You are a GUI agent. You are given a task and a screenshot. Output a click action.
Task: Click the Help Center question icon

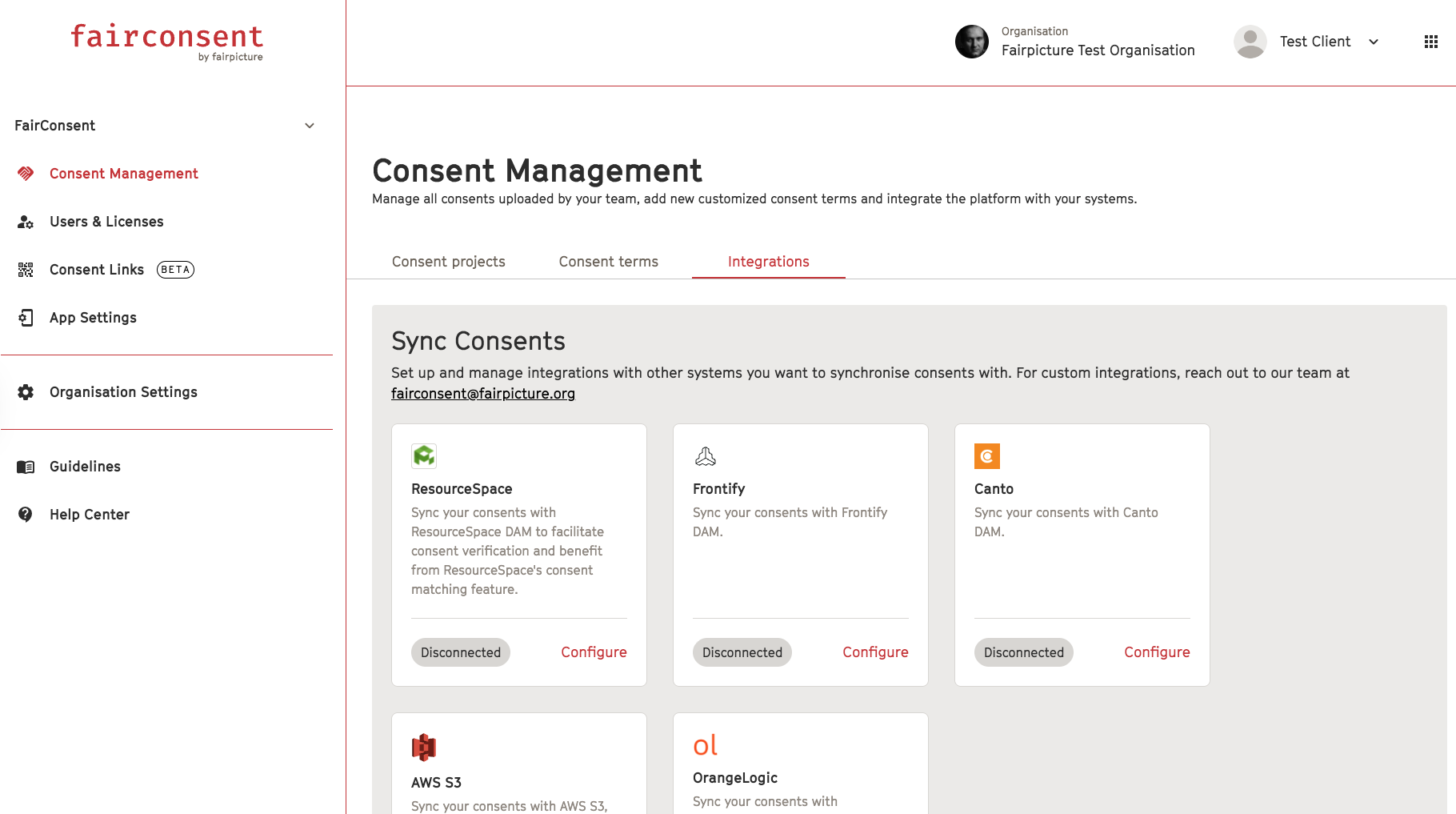(x=26, y=515)
